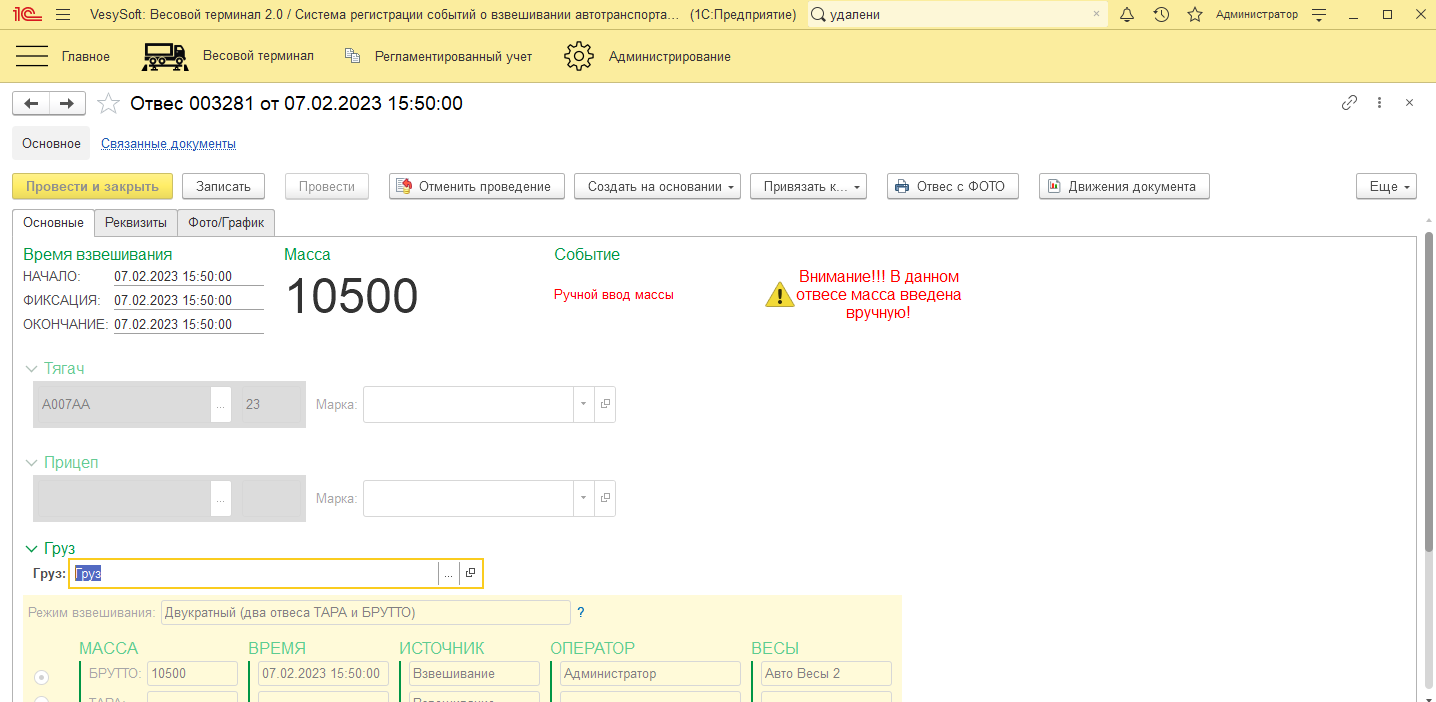This screenshot has width=1436, height=702.
Task: Click the search field at top
Action: pyautogui.click(x=955, y=15)
